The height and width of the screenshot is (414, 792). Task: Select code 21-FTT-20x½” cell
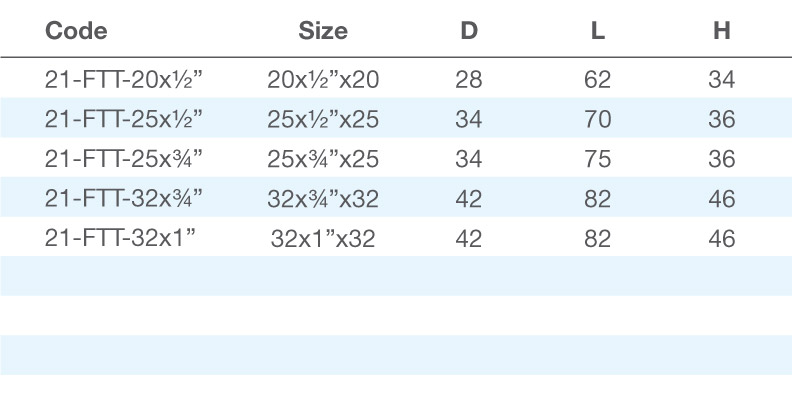pyautogui.click(x=123, y=79)
